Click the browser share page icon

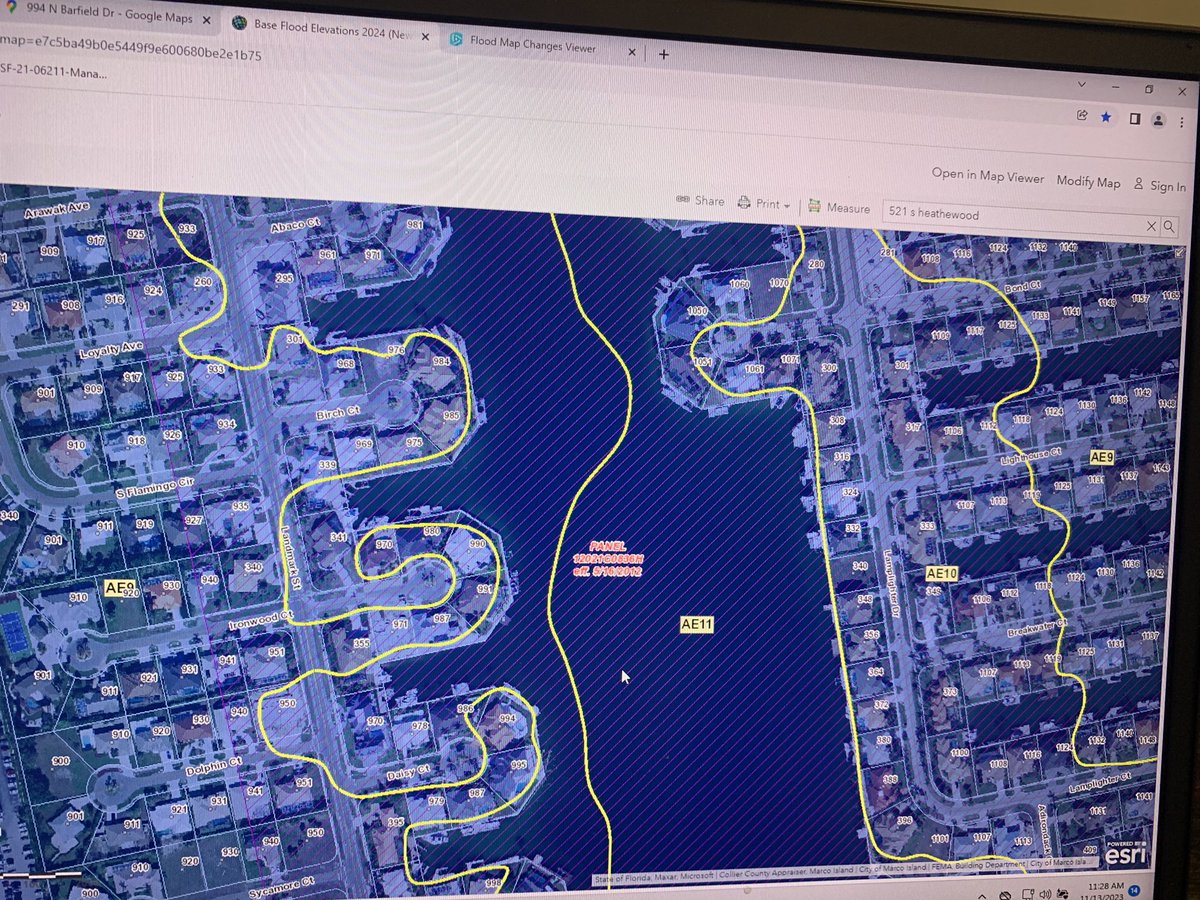point(1083,115)
